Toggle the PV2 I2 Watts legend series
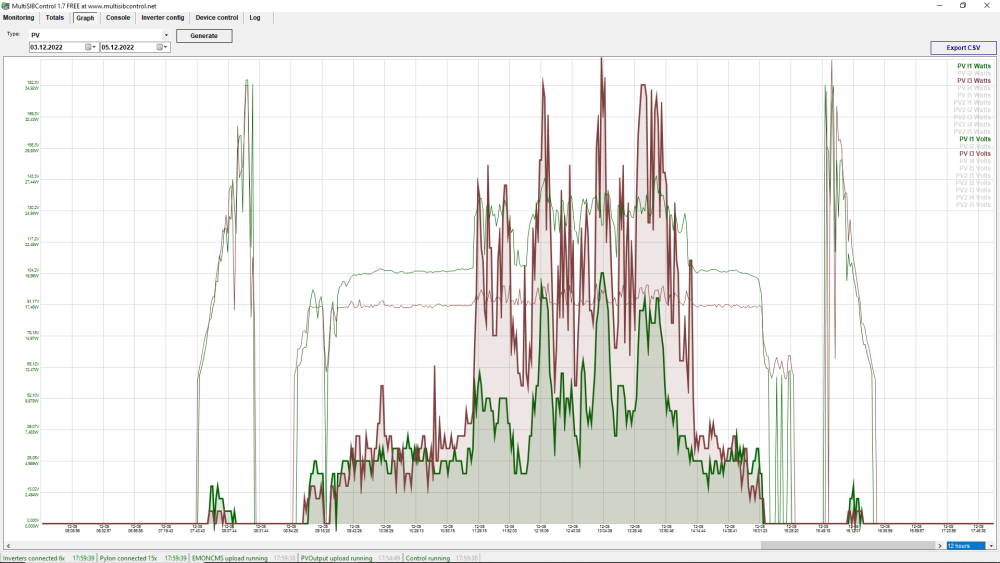The image size is (1000, 563). pos(972,110)
